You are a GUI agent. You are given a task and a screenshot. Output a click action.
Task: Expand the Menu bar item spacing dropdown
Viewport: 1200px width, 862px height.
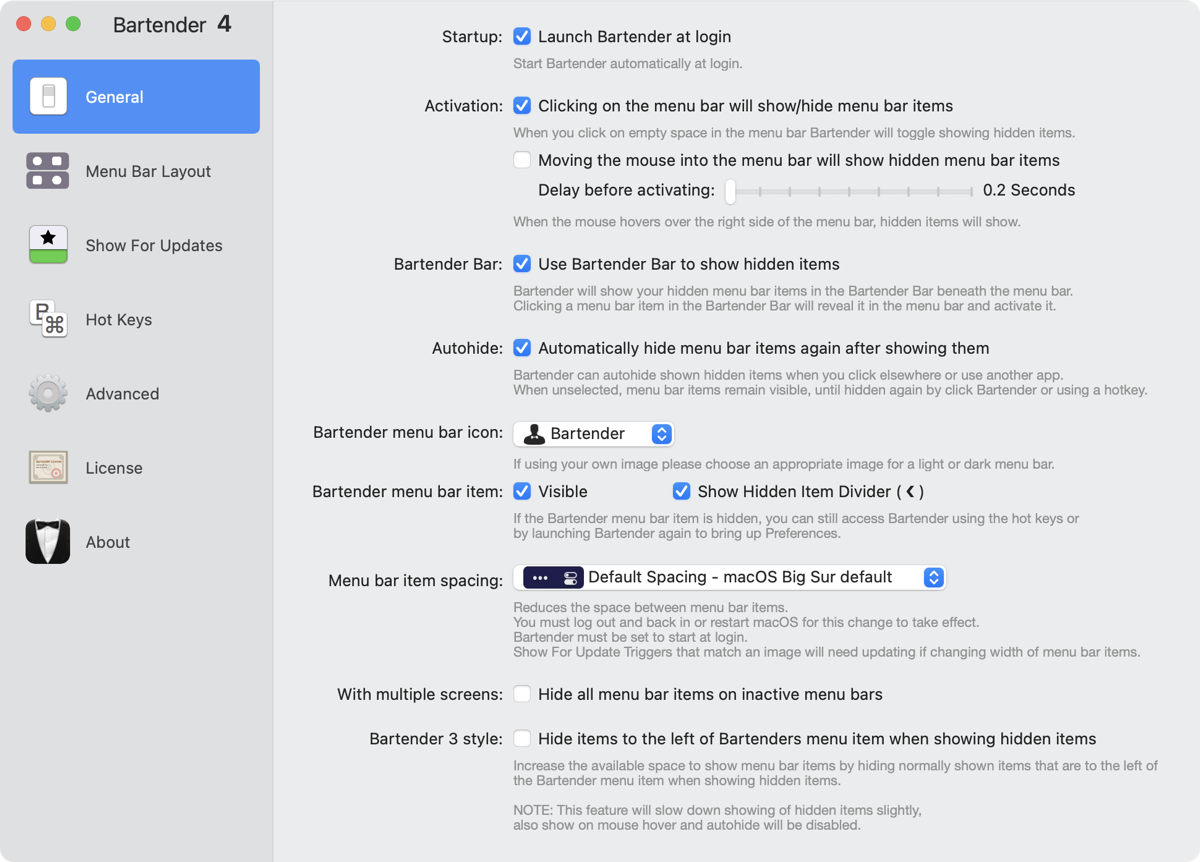click(x=730, y=577)
